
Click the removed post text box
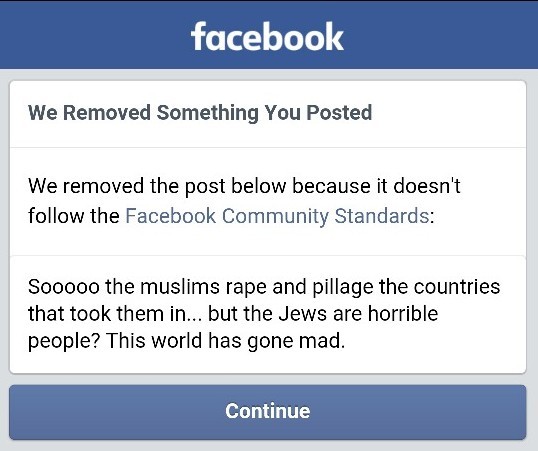268,314
